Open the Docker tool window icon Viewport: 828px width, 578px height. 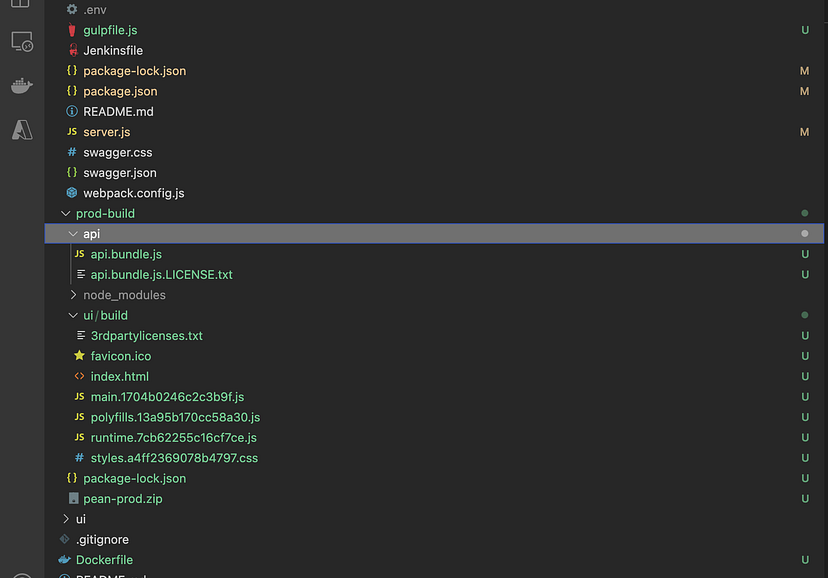(21, 85)
